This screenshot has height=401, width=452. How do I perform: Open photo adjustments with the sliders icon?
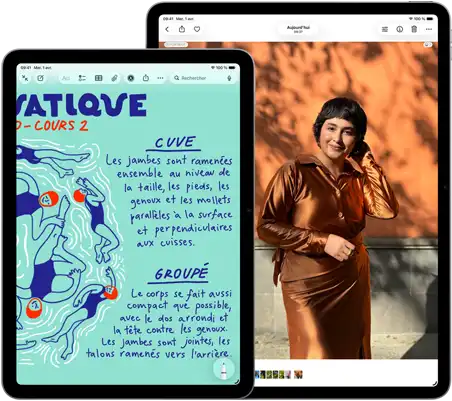point(385,29)
